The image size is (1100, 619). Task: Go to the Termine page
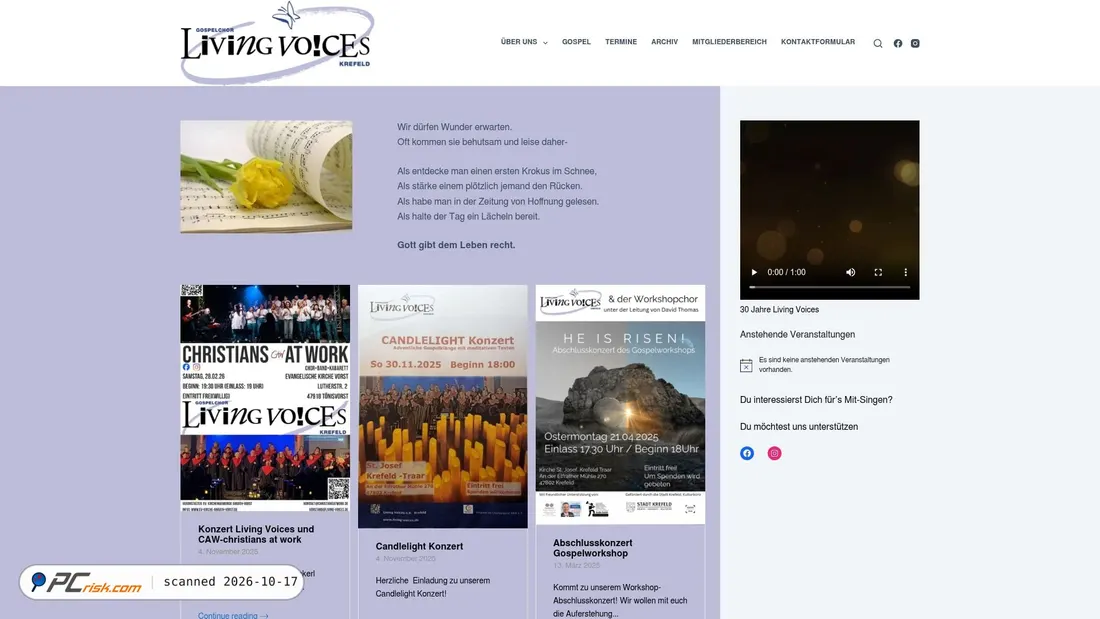coord(621,42)
